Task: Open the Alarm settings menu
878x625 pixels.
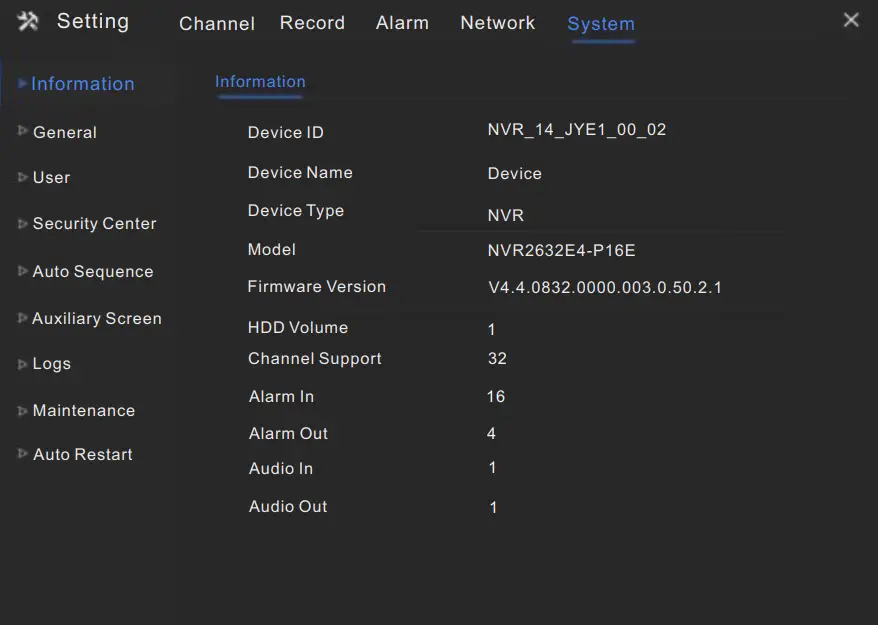Action: coord(402,22)
